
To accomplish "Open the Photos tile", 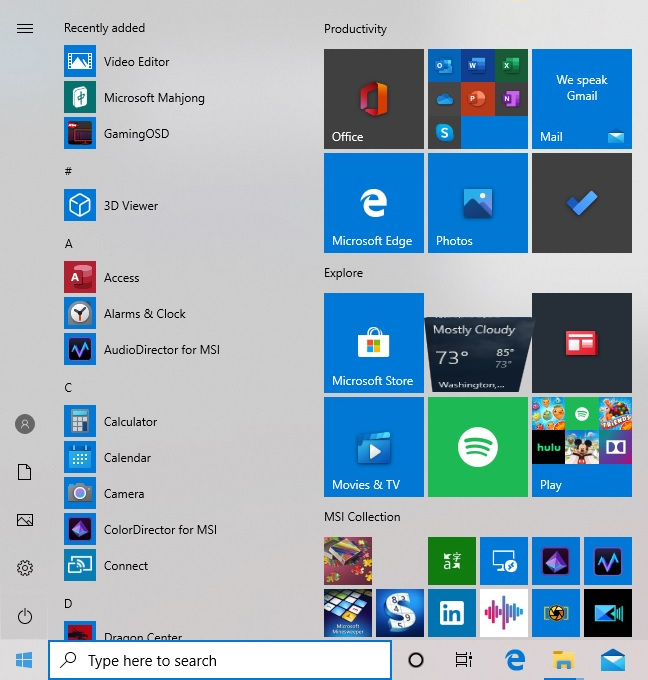I will [478, 203].
